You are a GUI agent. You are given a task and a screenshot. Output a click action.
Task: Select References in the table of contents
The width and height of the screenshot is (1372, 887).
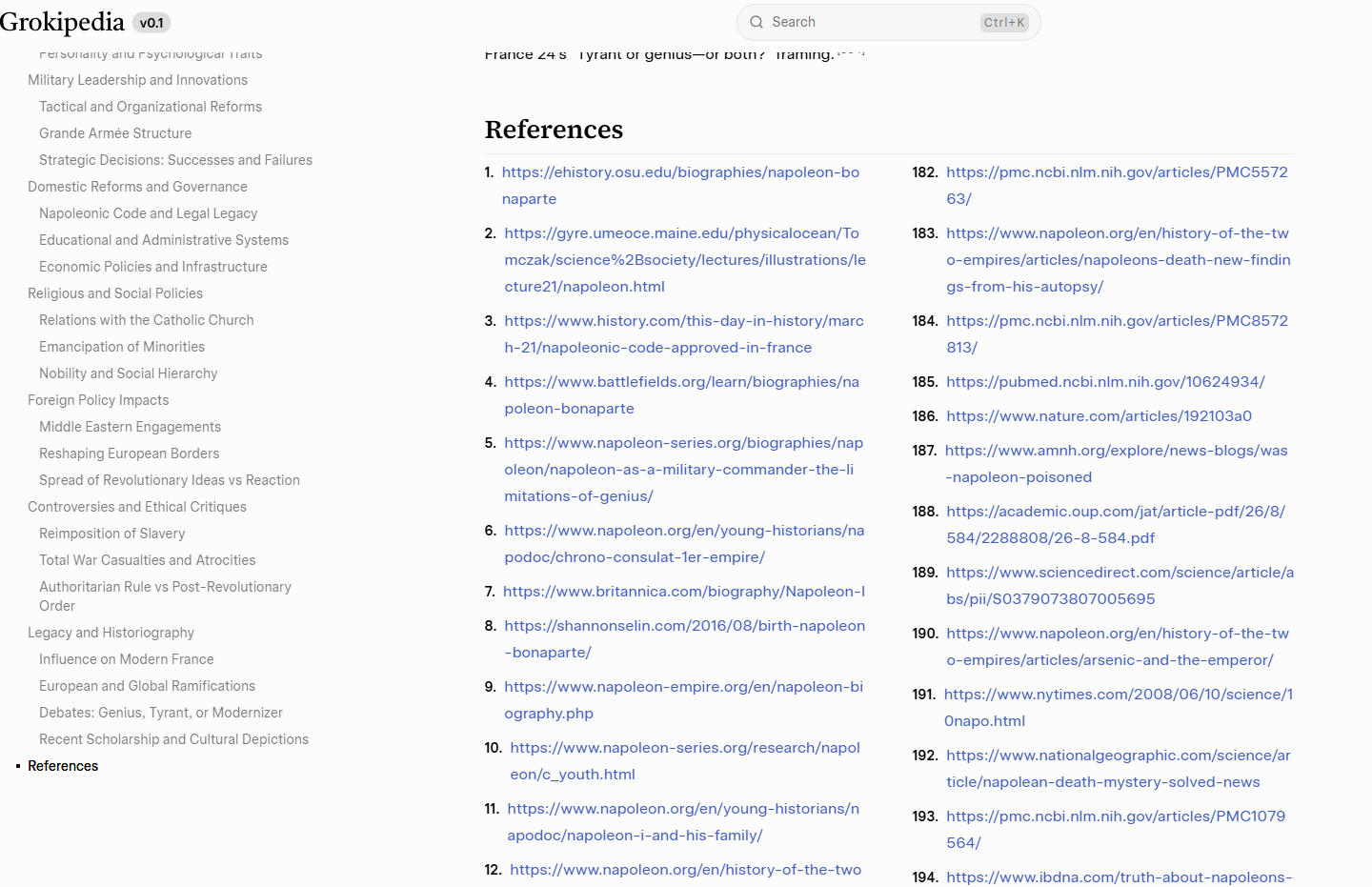[63, 766]
